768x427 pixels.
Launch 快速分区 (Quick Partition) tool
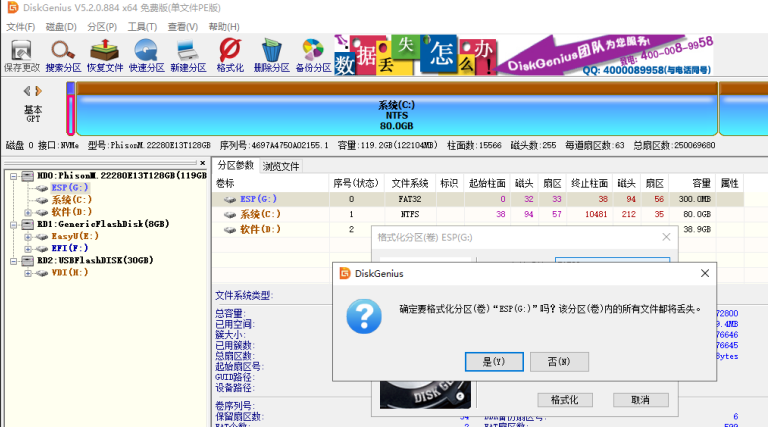tap(146, 54)
